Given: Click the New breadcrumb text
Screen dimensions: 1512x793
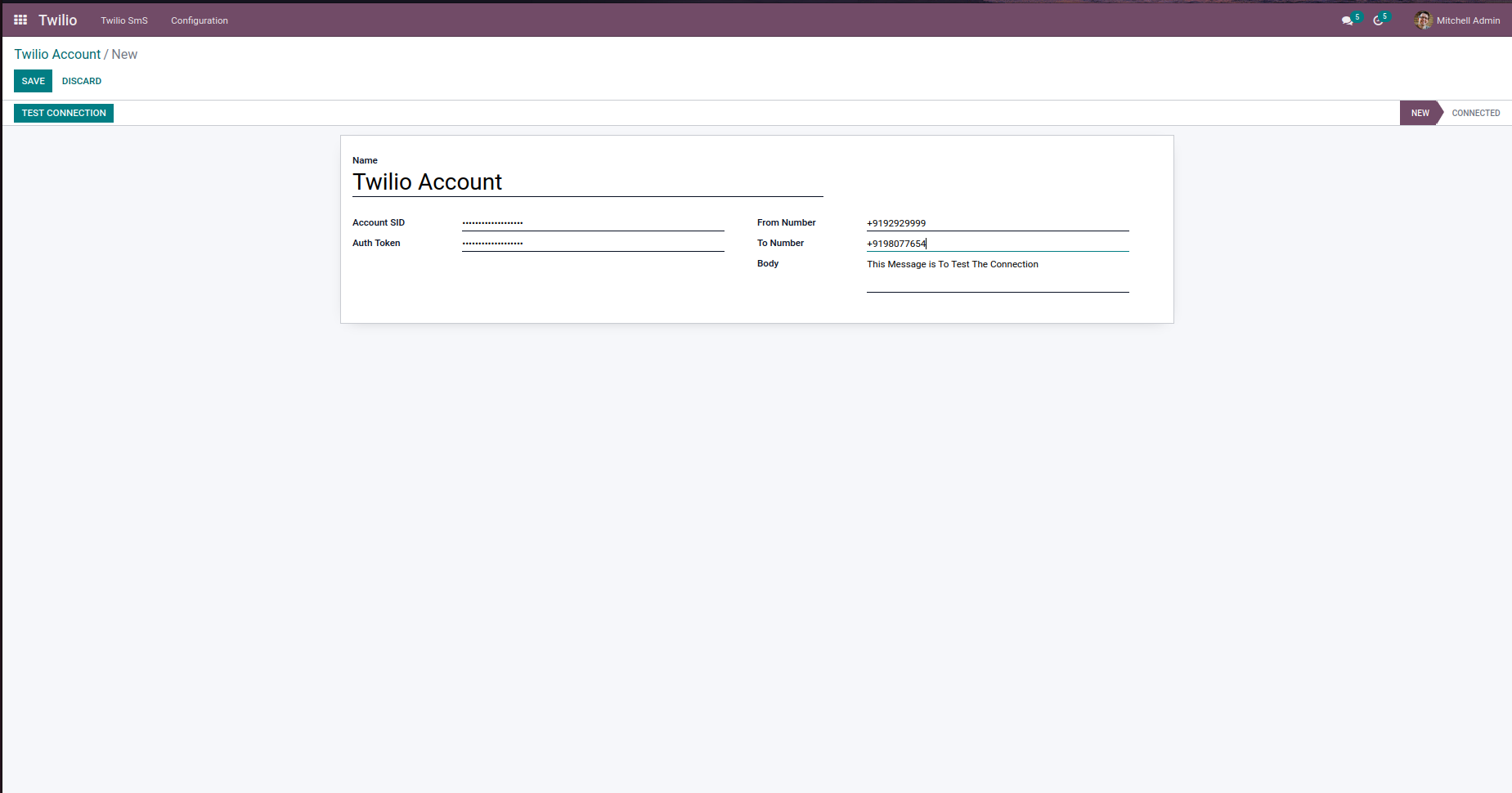Looking at the screenshot, I should point(124,54).
